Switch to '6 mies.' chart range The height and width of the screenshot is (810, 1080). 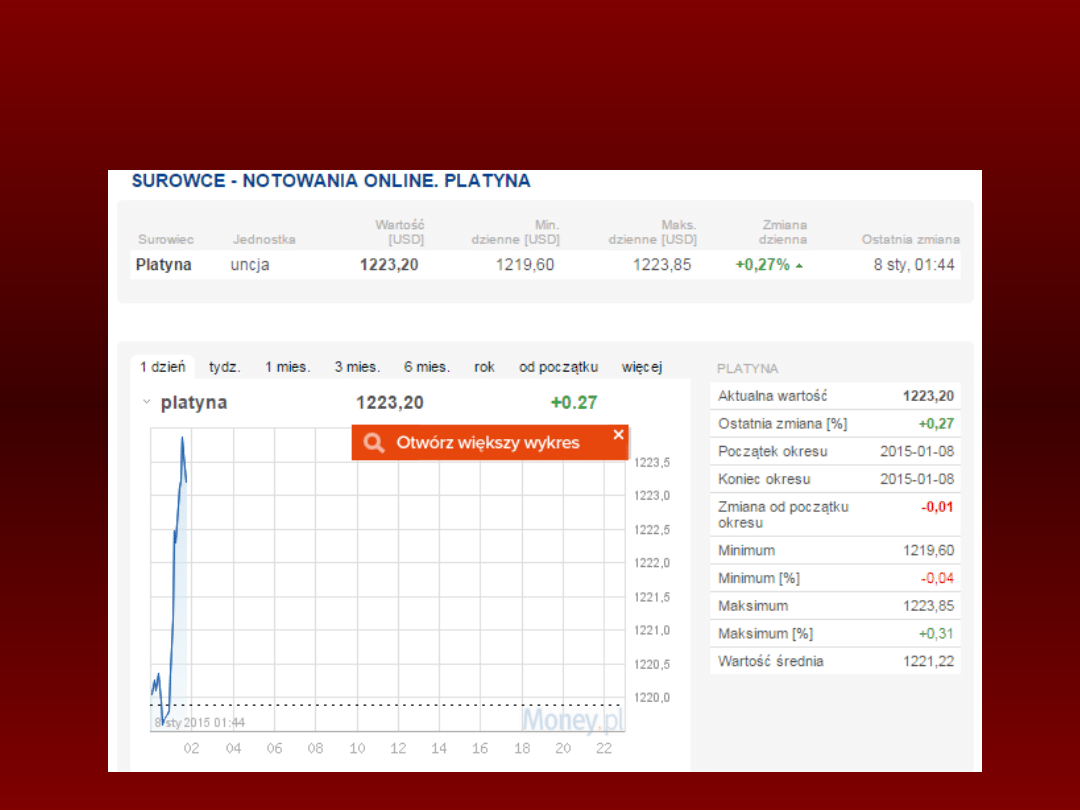[426, 367]
